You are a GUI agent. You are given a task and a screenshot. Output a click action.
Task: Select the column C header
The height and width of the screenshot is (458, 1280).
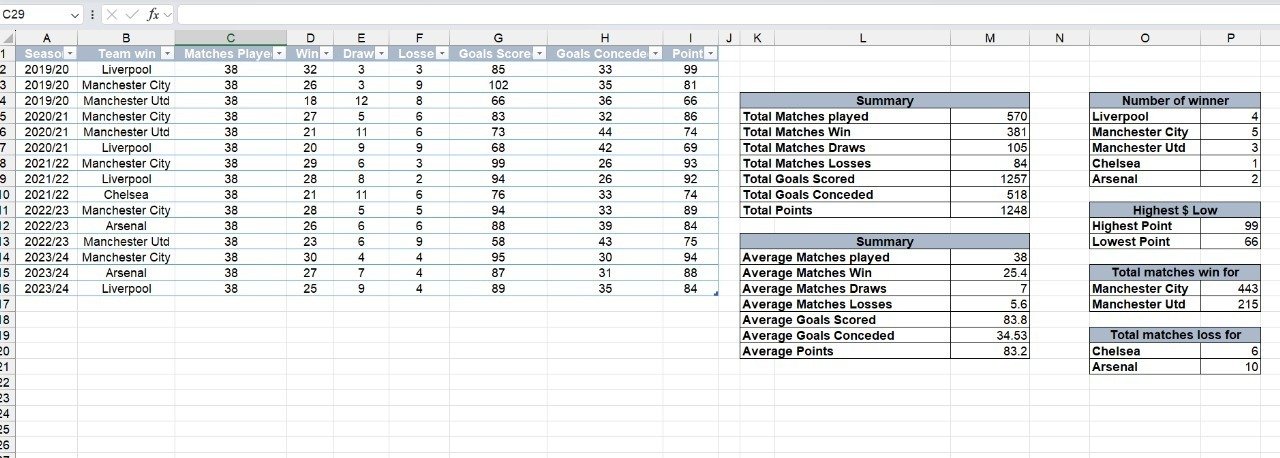click(x=230, y=38)
